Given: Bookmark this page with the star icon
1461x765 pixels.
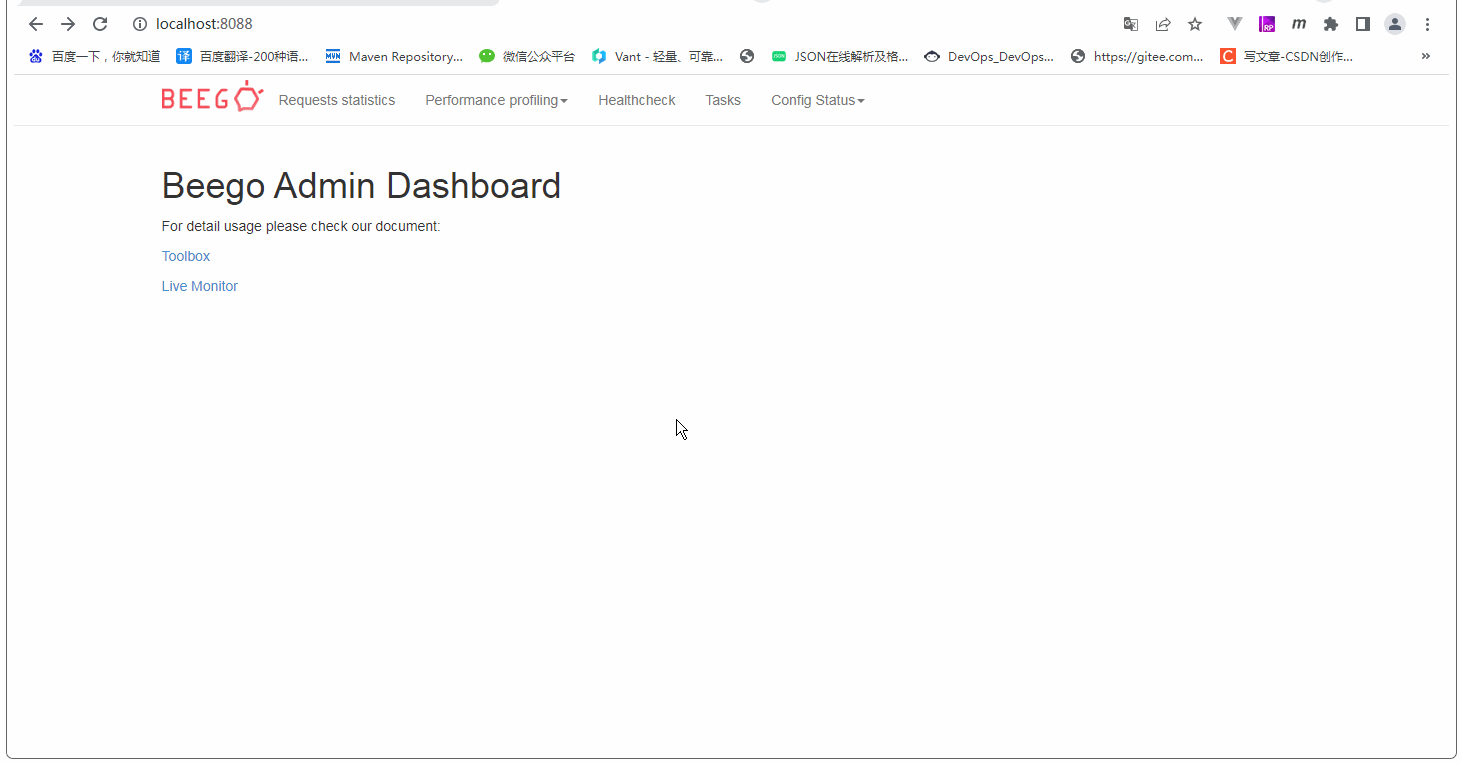Looking at the screenshot, I should [1195, 24].
